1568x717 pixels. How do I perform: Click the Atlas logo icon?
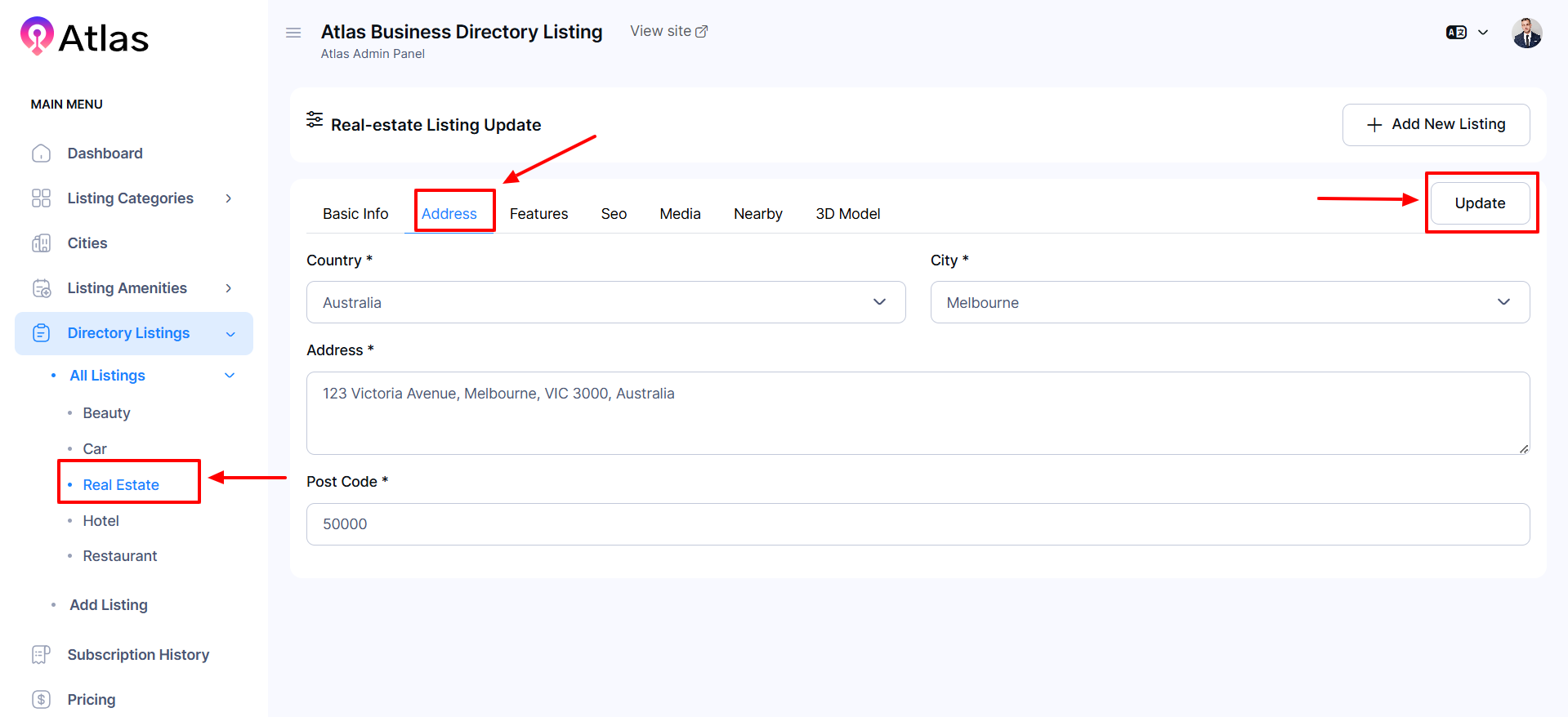click(x=37, y=36)
